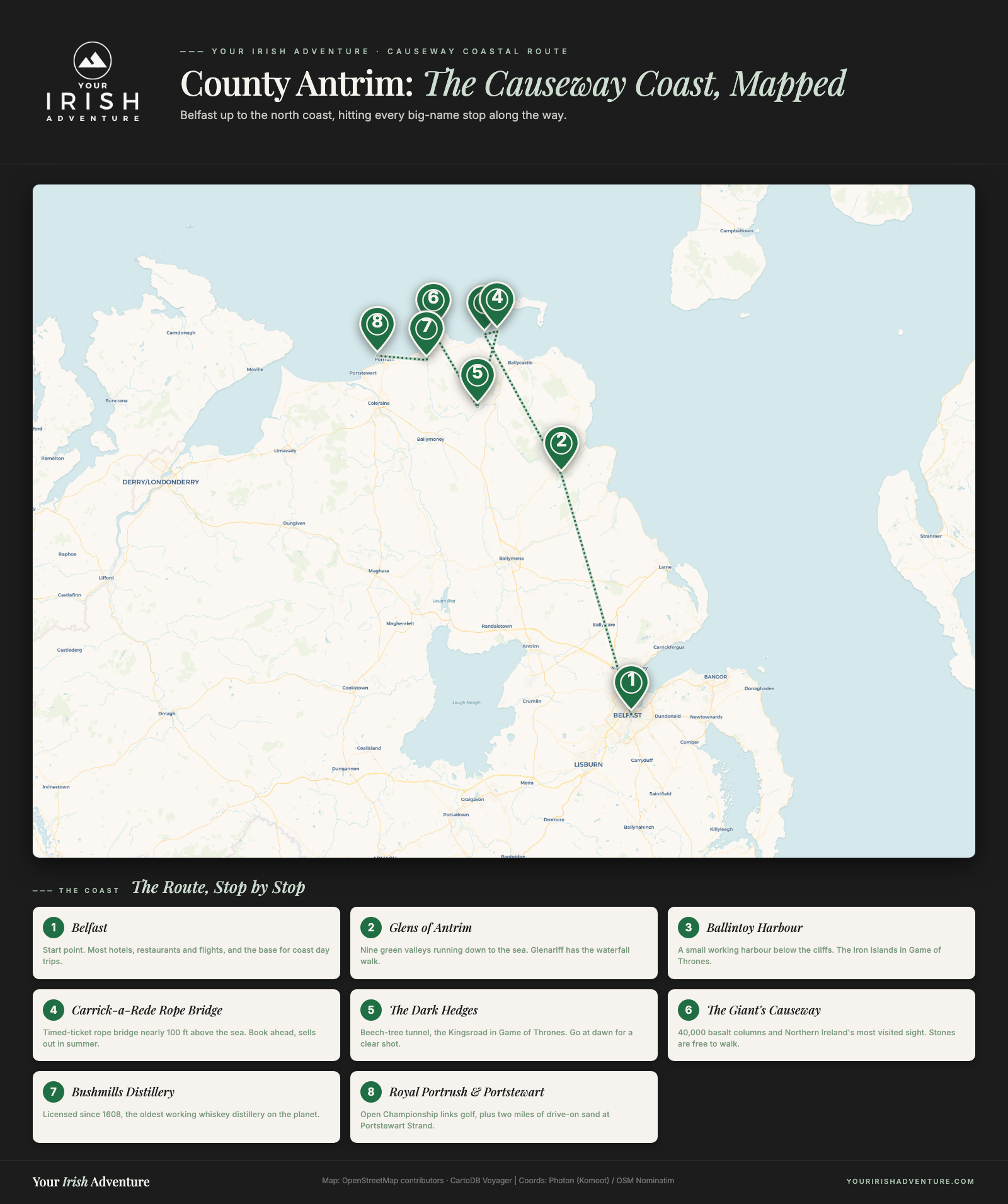Click the Ballymena town label on map

tap(512, 559)
